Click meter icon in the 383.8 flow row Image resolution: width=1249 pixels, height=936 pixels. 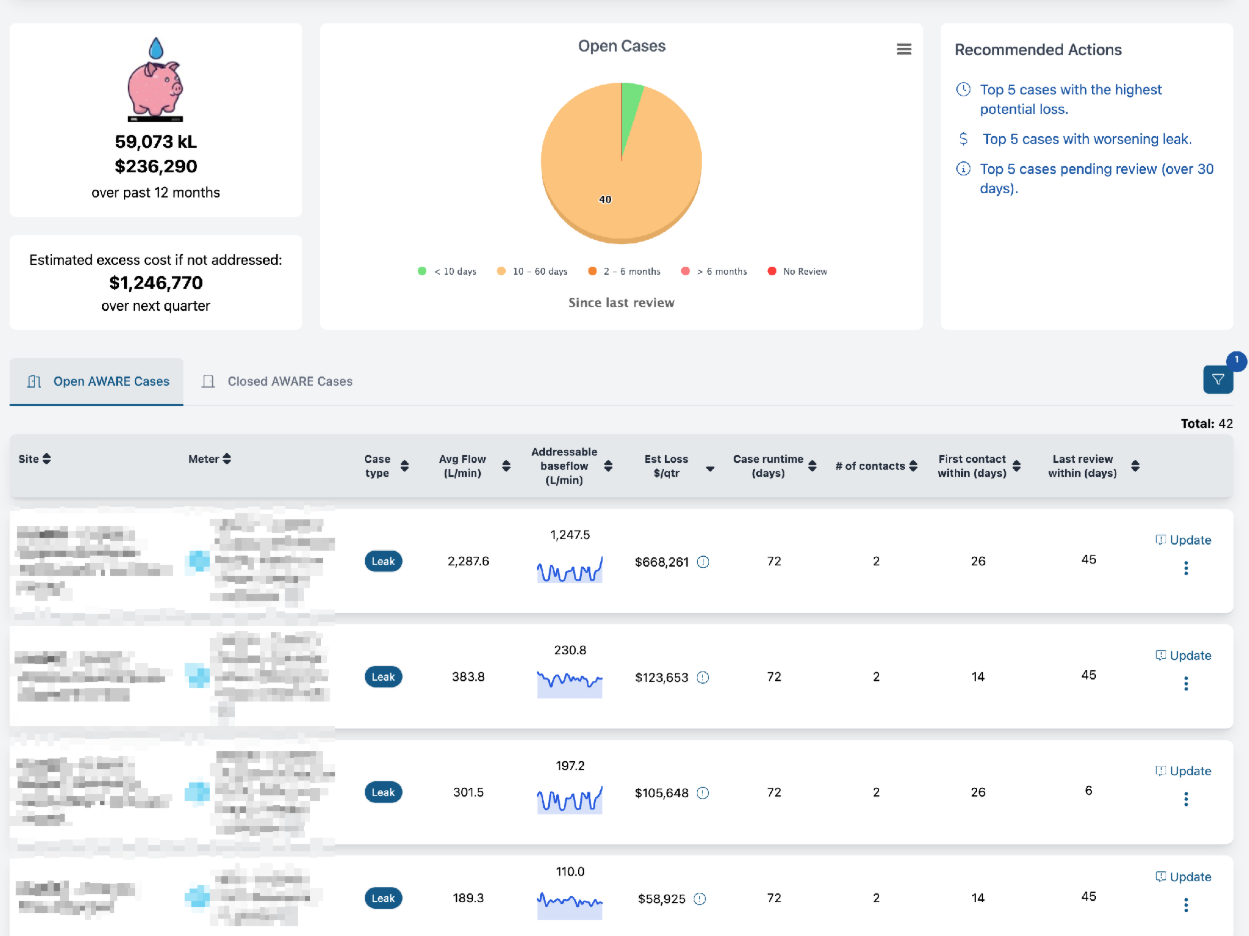(199, 677)
